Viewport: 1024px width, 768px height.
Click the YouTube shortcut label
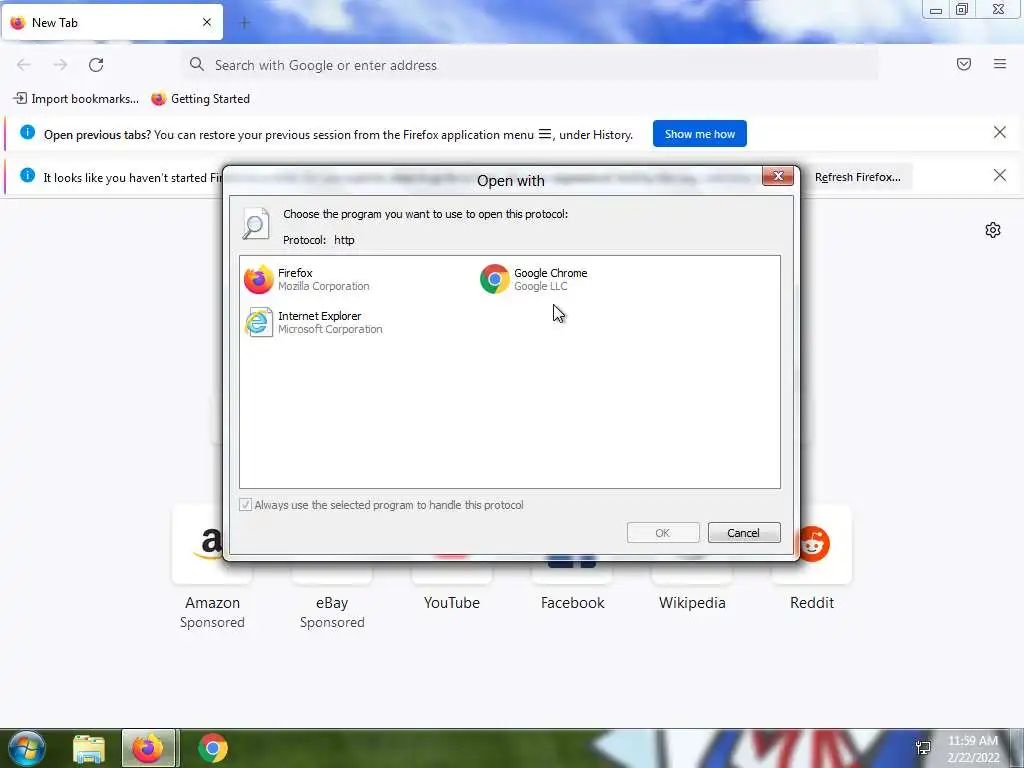(x=452, y=603)
